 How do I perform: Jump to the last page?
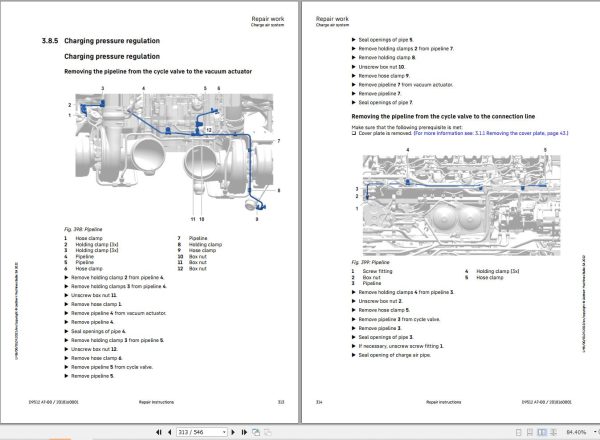(244, 432)
